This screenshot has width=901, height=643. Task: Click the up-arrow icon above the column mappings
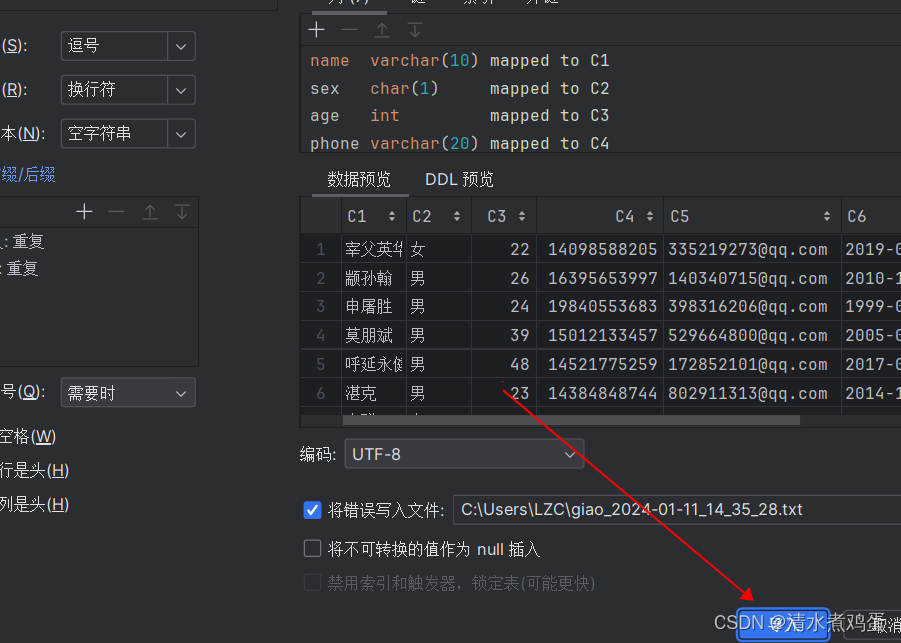381,29
